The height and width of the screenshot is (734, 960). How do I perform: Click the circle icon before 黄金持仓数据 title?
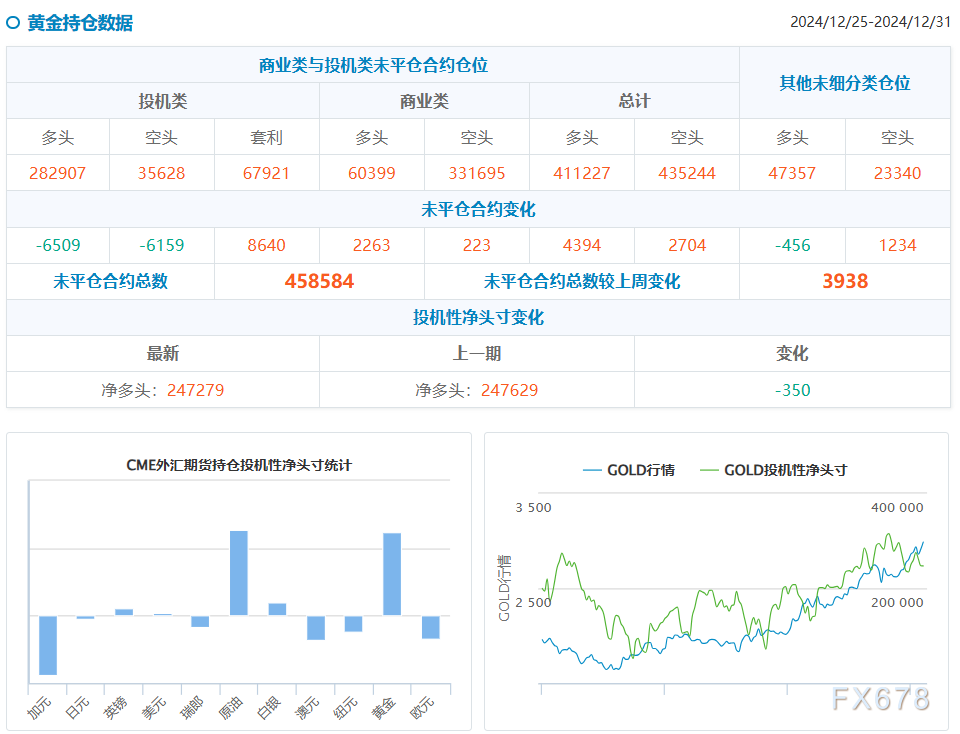pyautogui.click(x=11, y=19)
